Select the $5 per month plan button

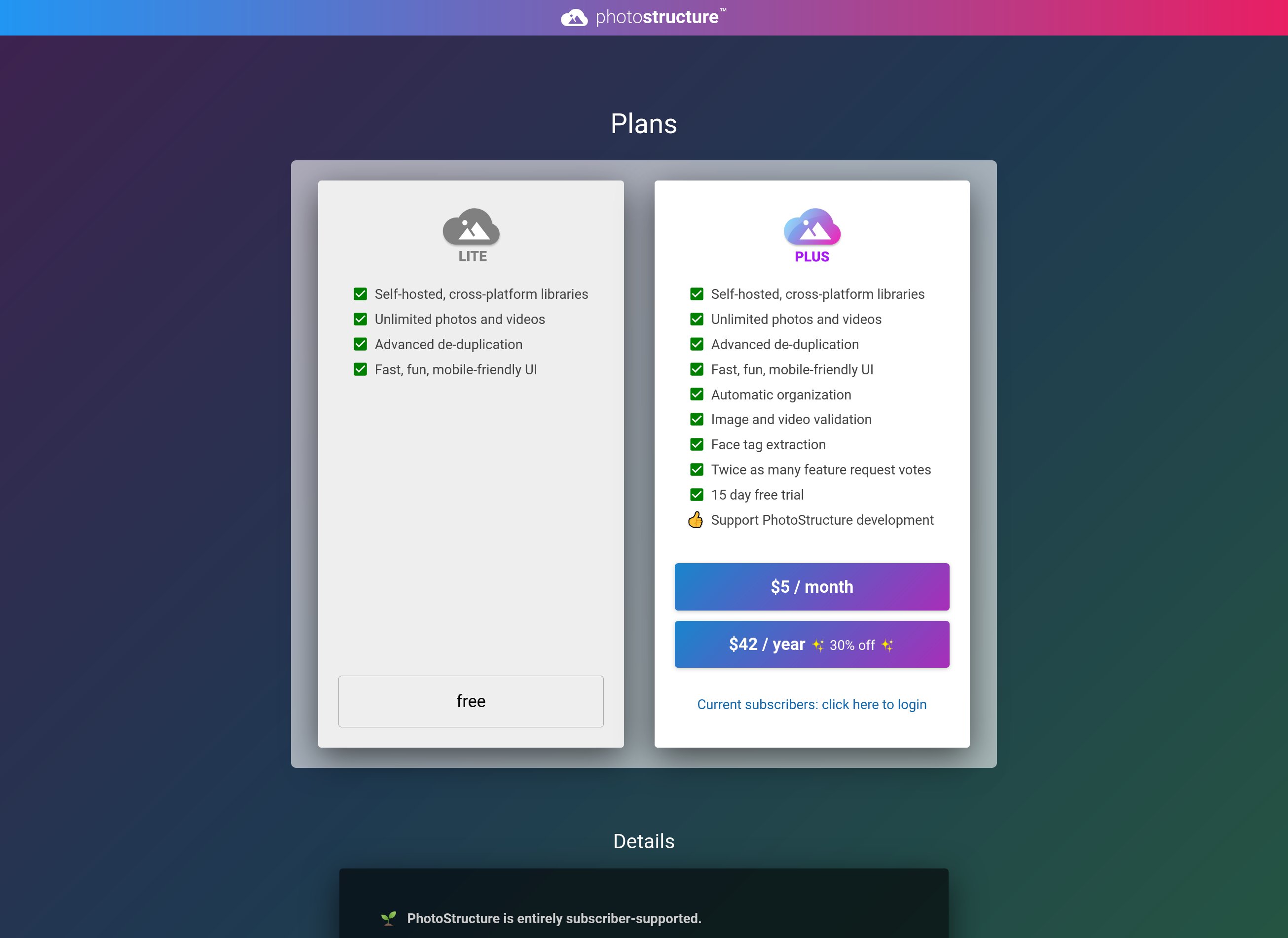click(812, 587)
